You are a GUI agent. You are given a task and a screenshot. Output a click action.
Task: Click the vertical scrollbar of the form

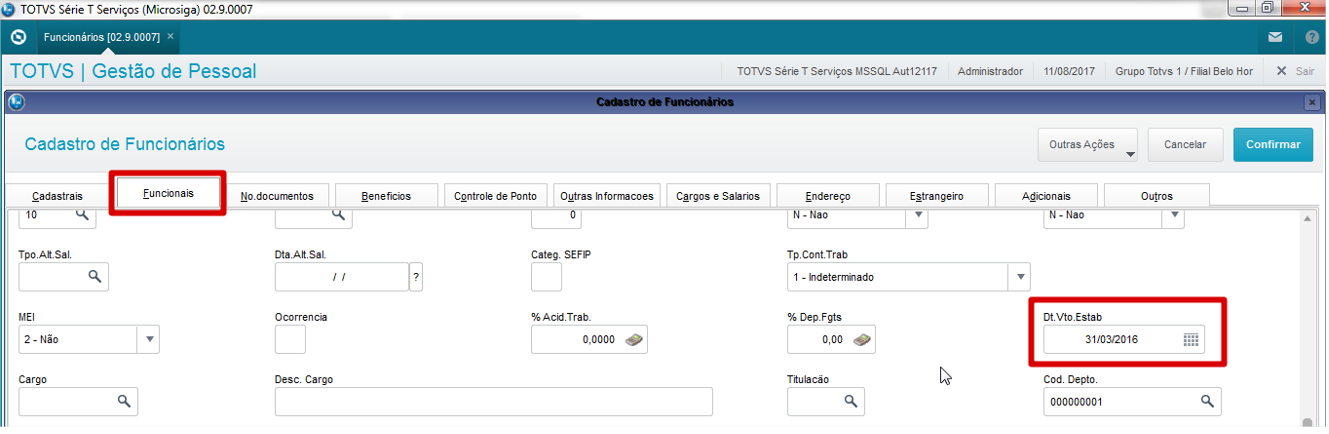coord(1307,318)
